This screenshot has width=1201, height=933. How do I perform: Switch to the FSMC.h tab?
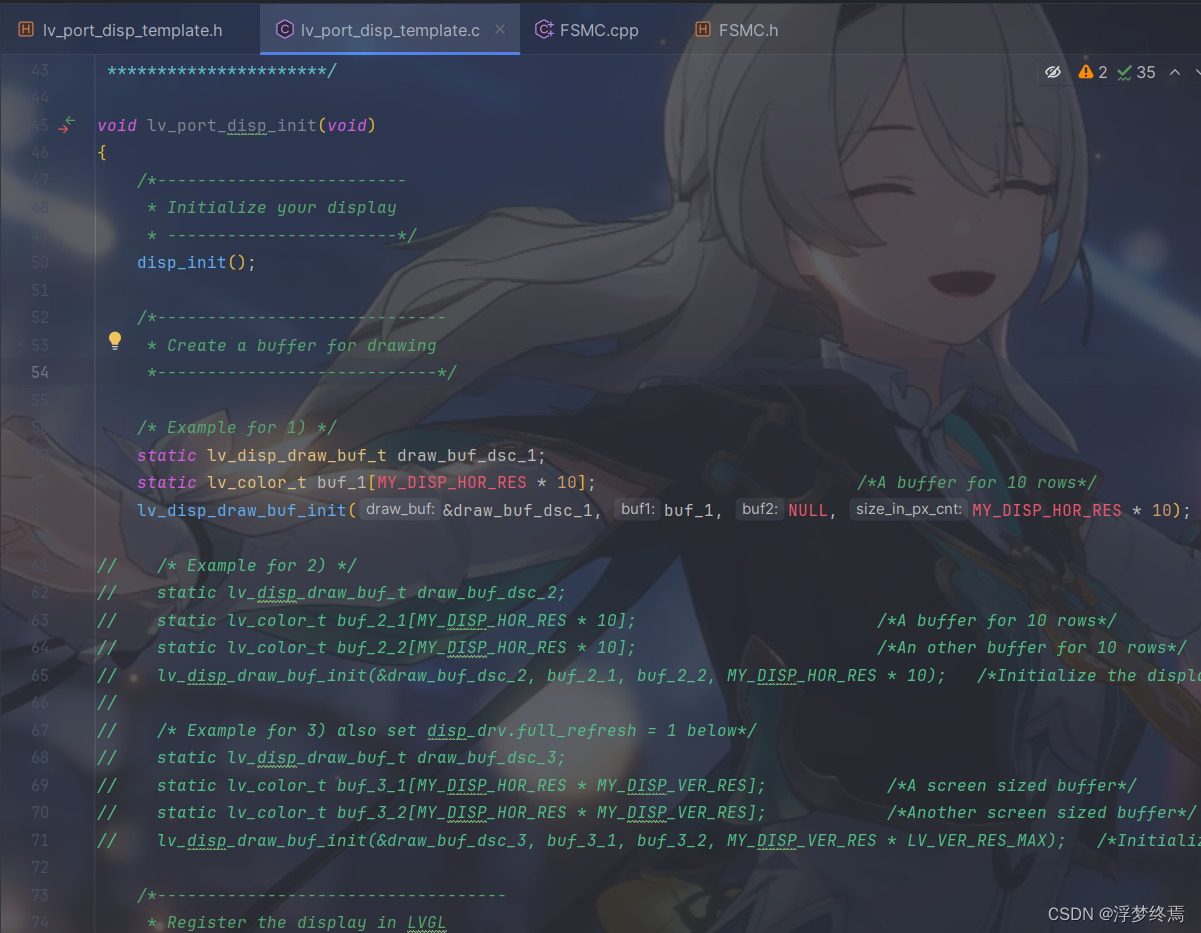point(748,30)
